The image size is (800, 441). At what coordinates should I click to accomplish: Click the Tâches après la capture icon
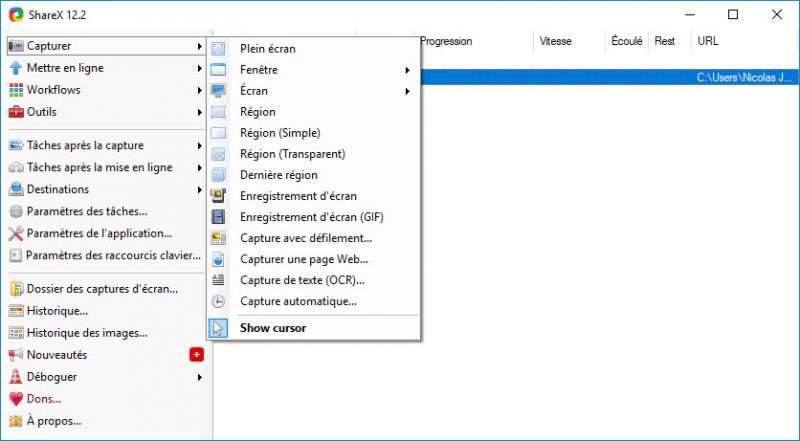click(16, 145)
